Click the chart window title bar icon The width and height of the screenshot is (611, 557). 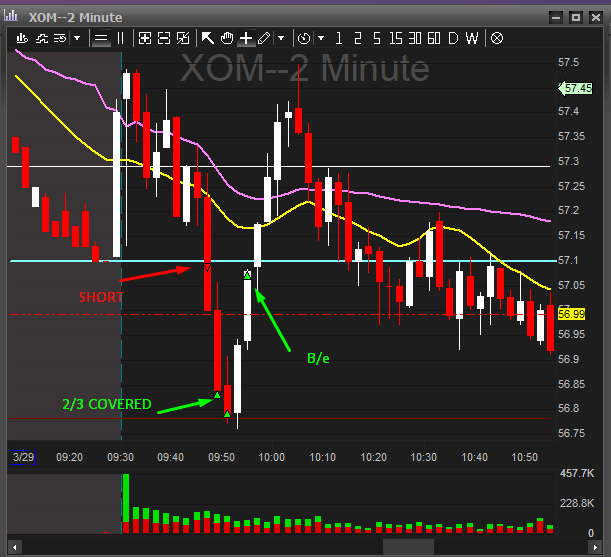[11, 16]
